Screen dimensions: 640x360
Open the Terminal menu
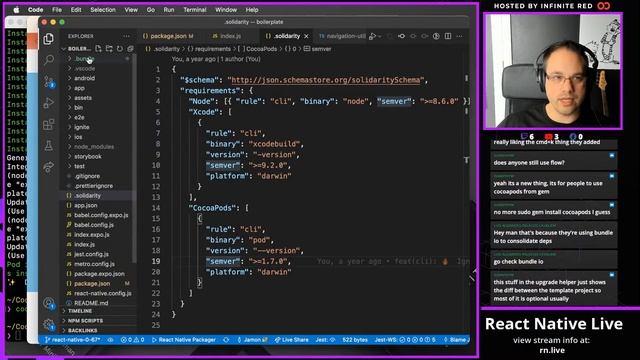tap(195, 10)
